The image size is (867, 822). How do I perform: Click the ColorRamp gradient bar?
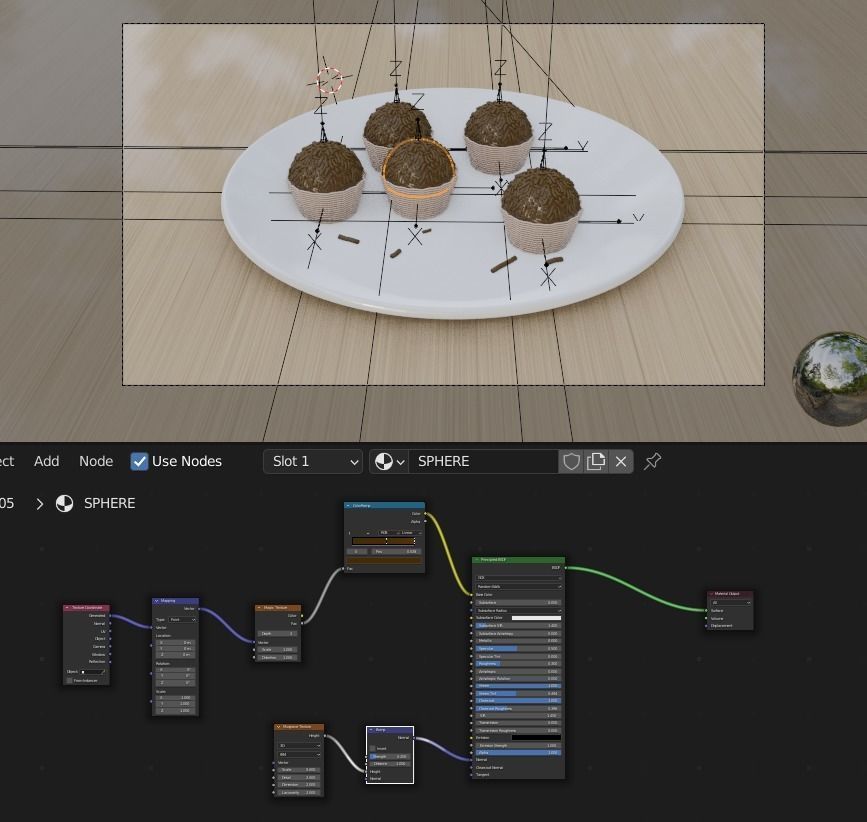pyautogui.click(x=384, y=541)
